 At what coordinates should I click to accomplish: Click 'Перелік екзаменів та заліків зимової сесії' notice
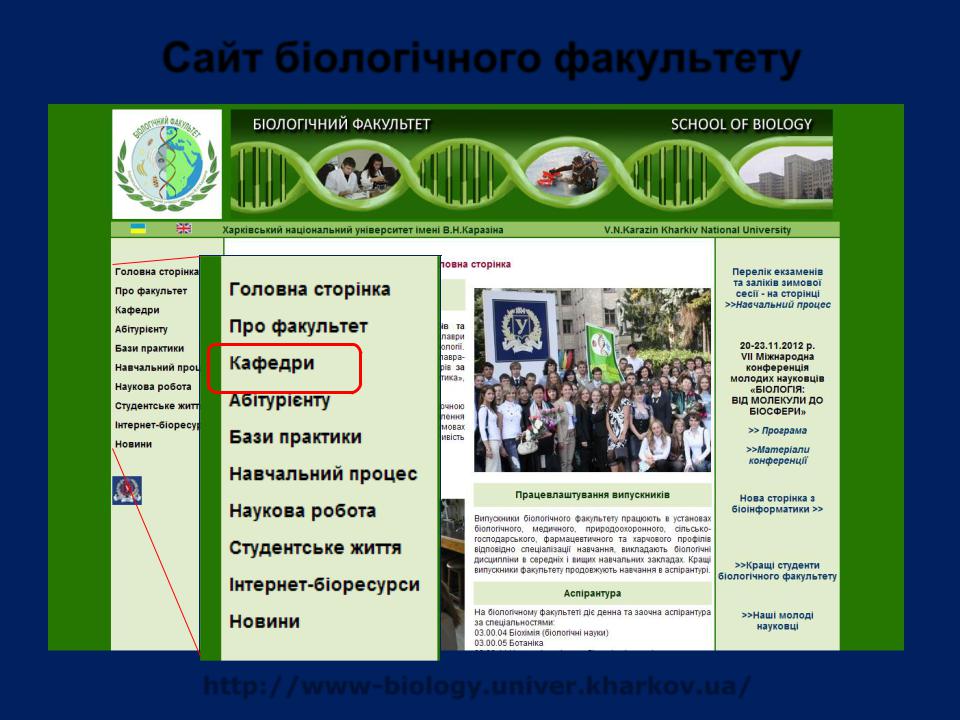click(778, 282)
